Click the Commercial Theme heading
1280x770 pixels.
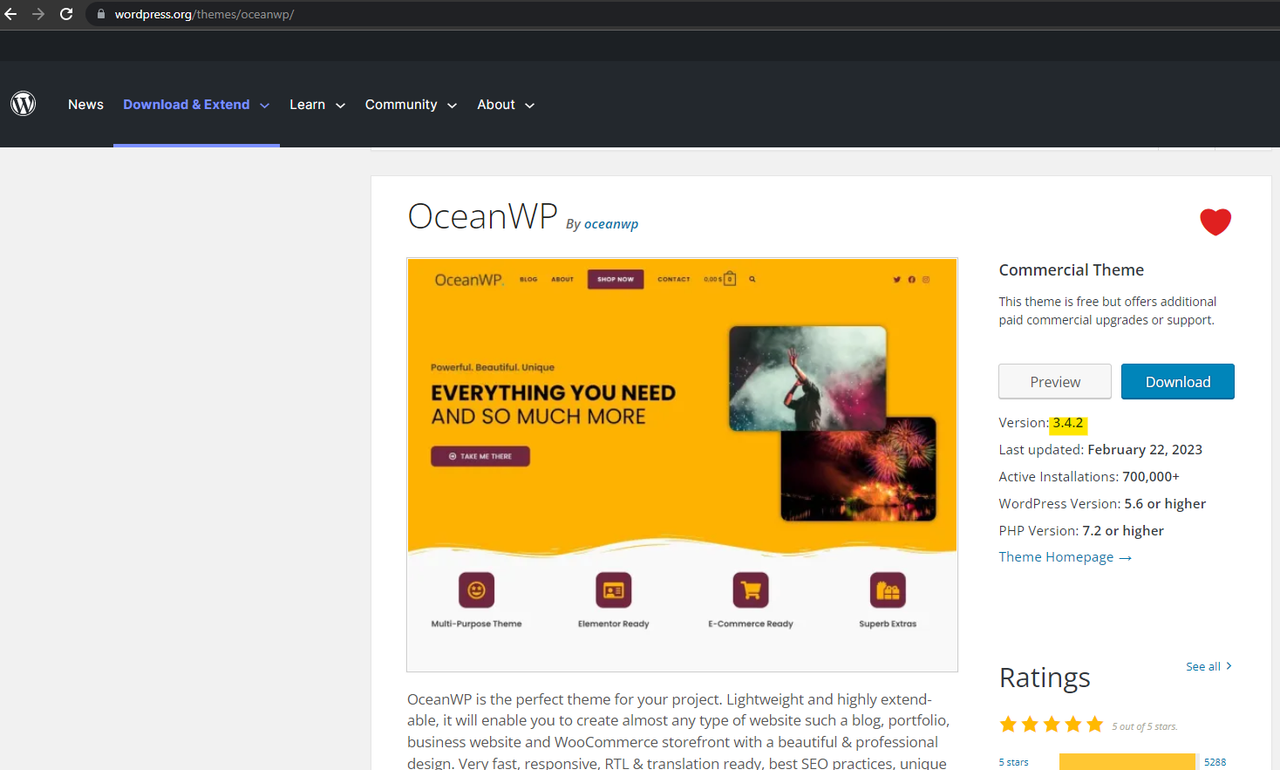[1071, 270]
